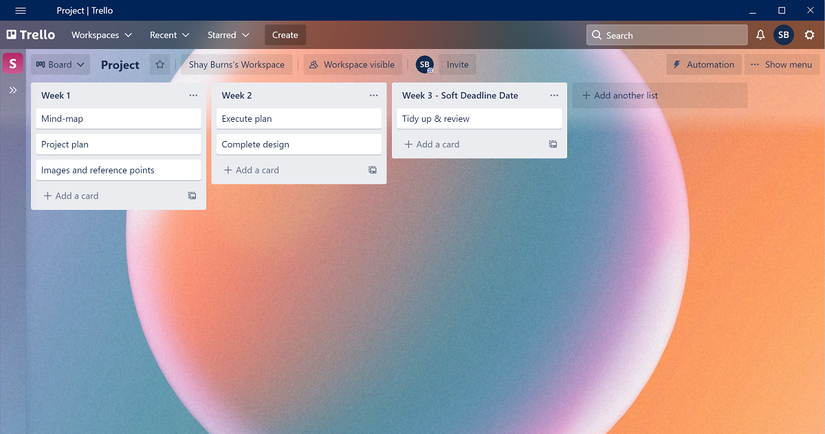Screen dimensions: 825x434
Task: Star the Project board
Action: point(160,64)
